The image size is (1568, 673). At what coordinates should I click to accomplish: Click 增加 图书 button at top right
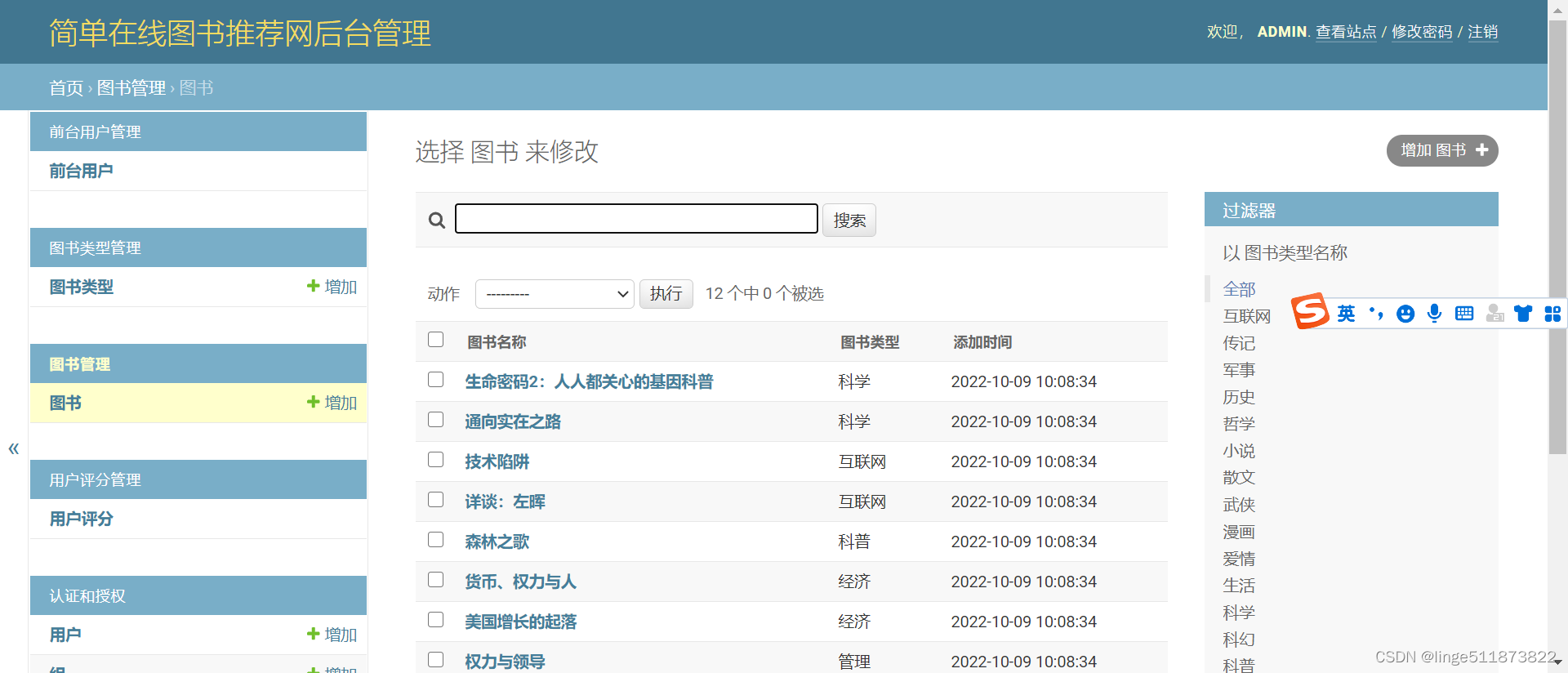[1442, 150]
